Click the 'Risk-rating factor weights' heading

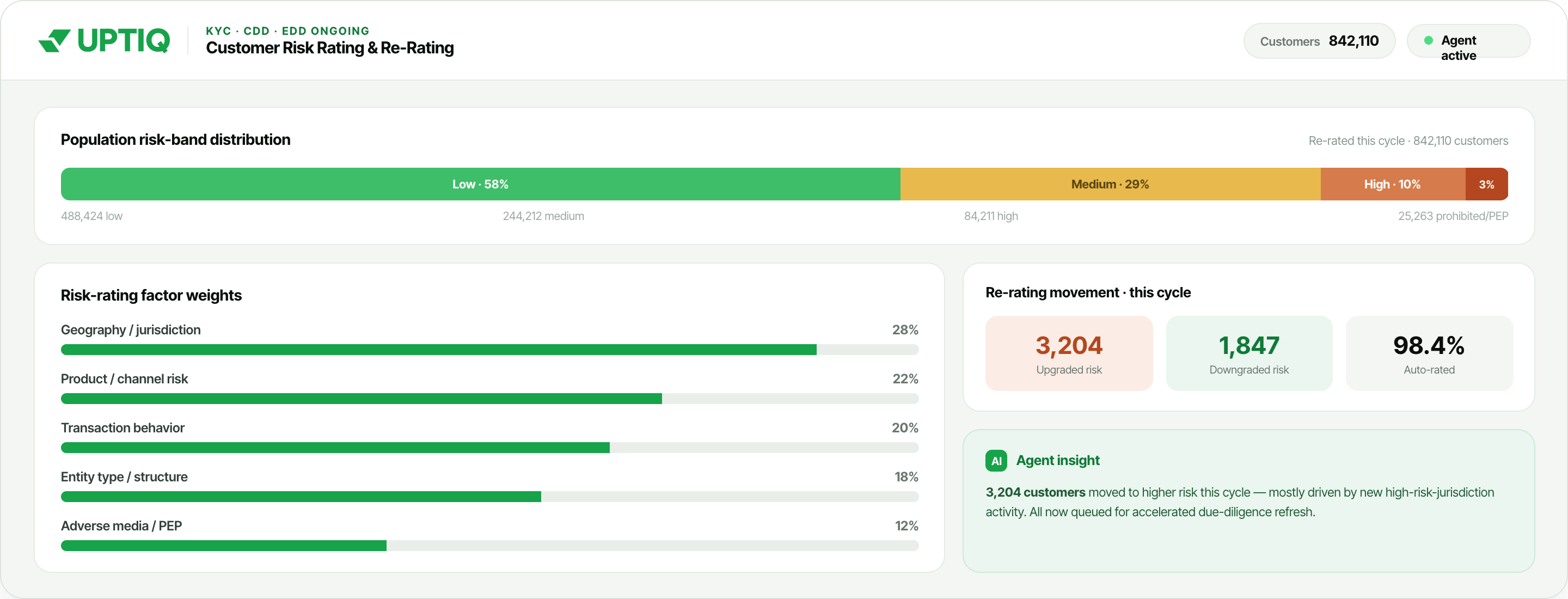pyautogui.click(x=151, y=296)
